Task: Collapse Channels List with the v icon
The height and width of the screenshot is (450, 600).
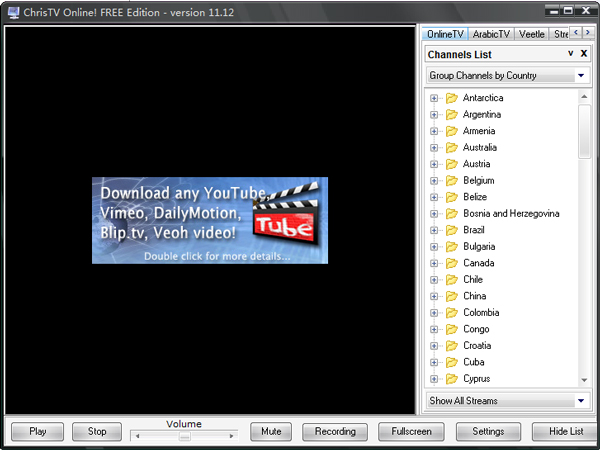Action: tap(570, 53)
